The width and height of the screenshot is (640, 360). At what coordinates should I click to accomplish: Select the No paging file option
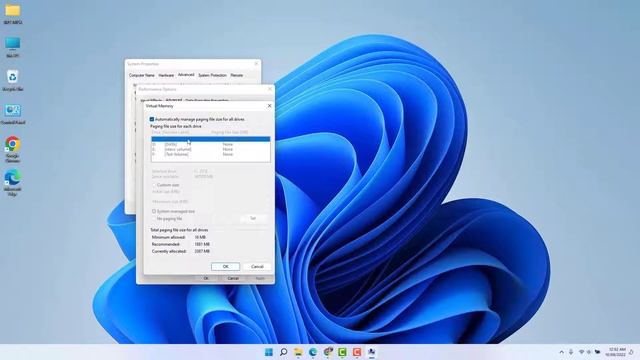tap(154, 219)
